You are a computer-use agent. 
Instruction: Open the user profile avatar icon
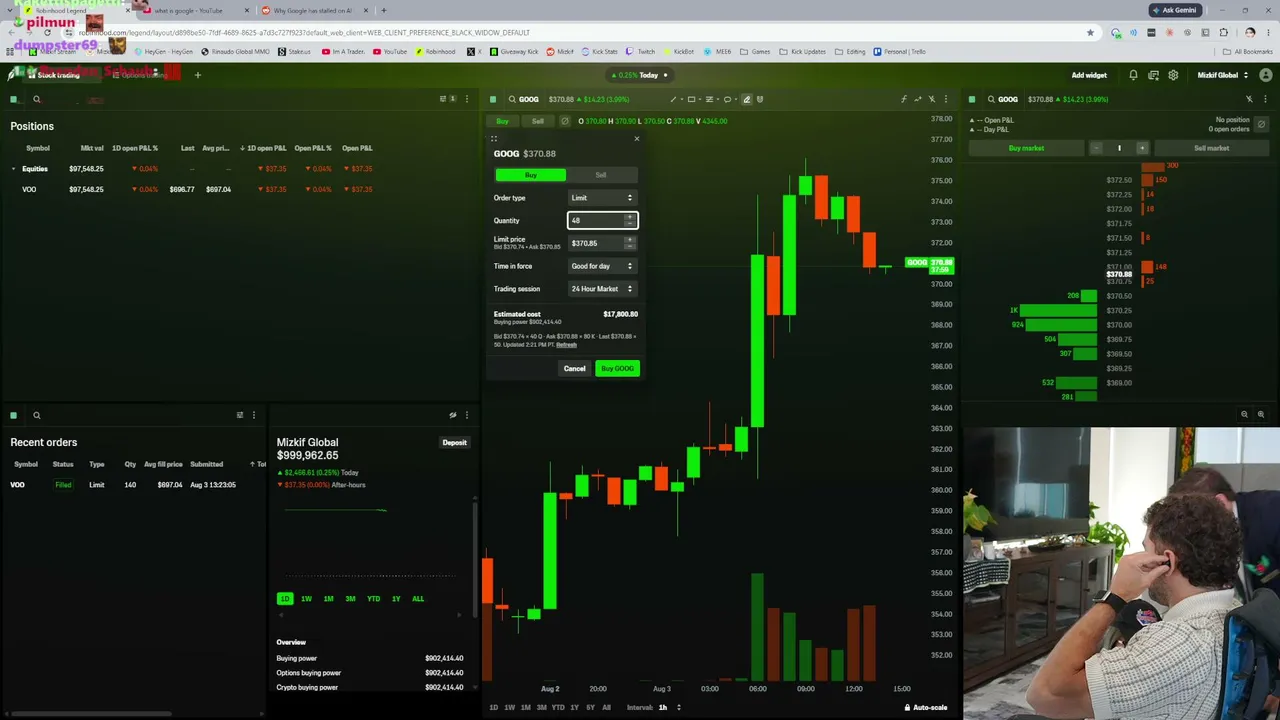[1265, 75]
